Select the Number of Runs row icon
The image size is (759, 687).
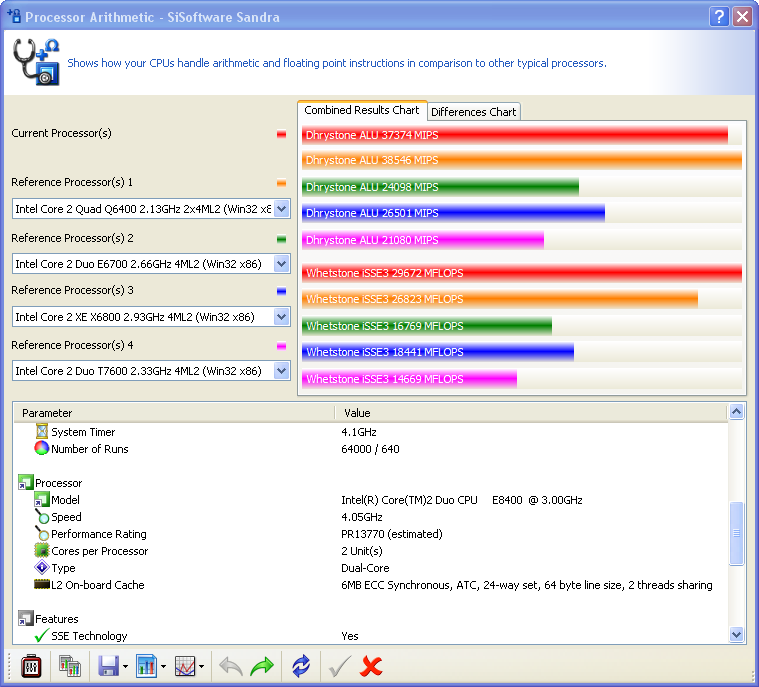42,448
